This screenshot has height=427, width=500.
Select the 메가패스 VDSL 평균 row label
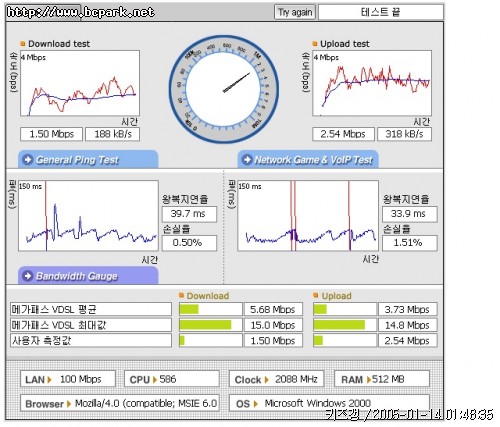click(x=91, y=309)
